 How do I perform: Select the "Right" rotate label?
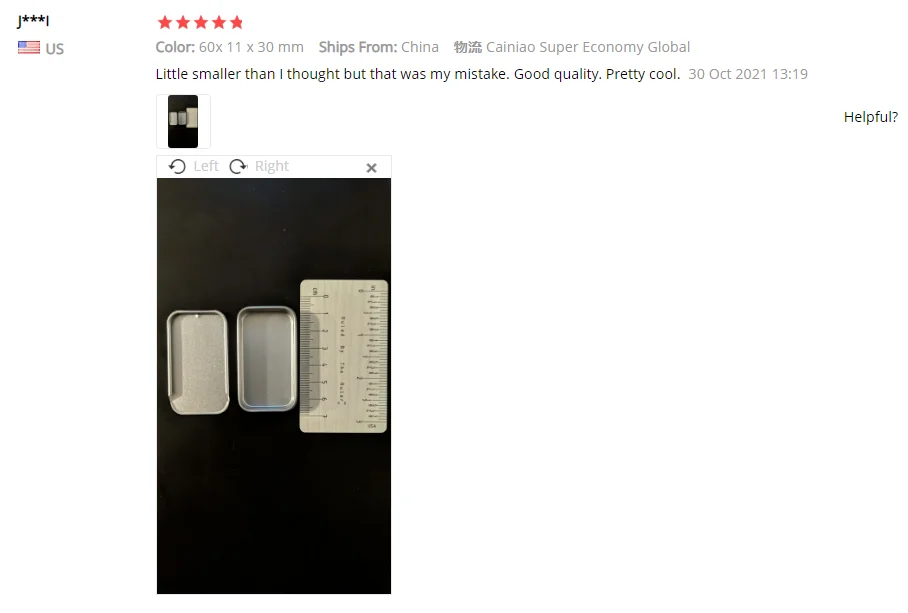272,166
